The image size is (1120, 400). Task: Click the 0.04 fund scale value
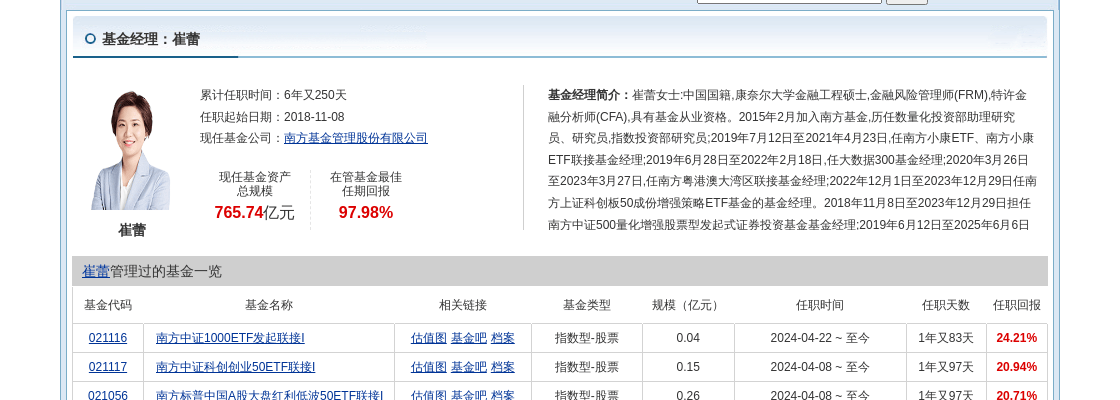click(688, 338)
